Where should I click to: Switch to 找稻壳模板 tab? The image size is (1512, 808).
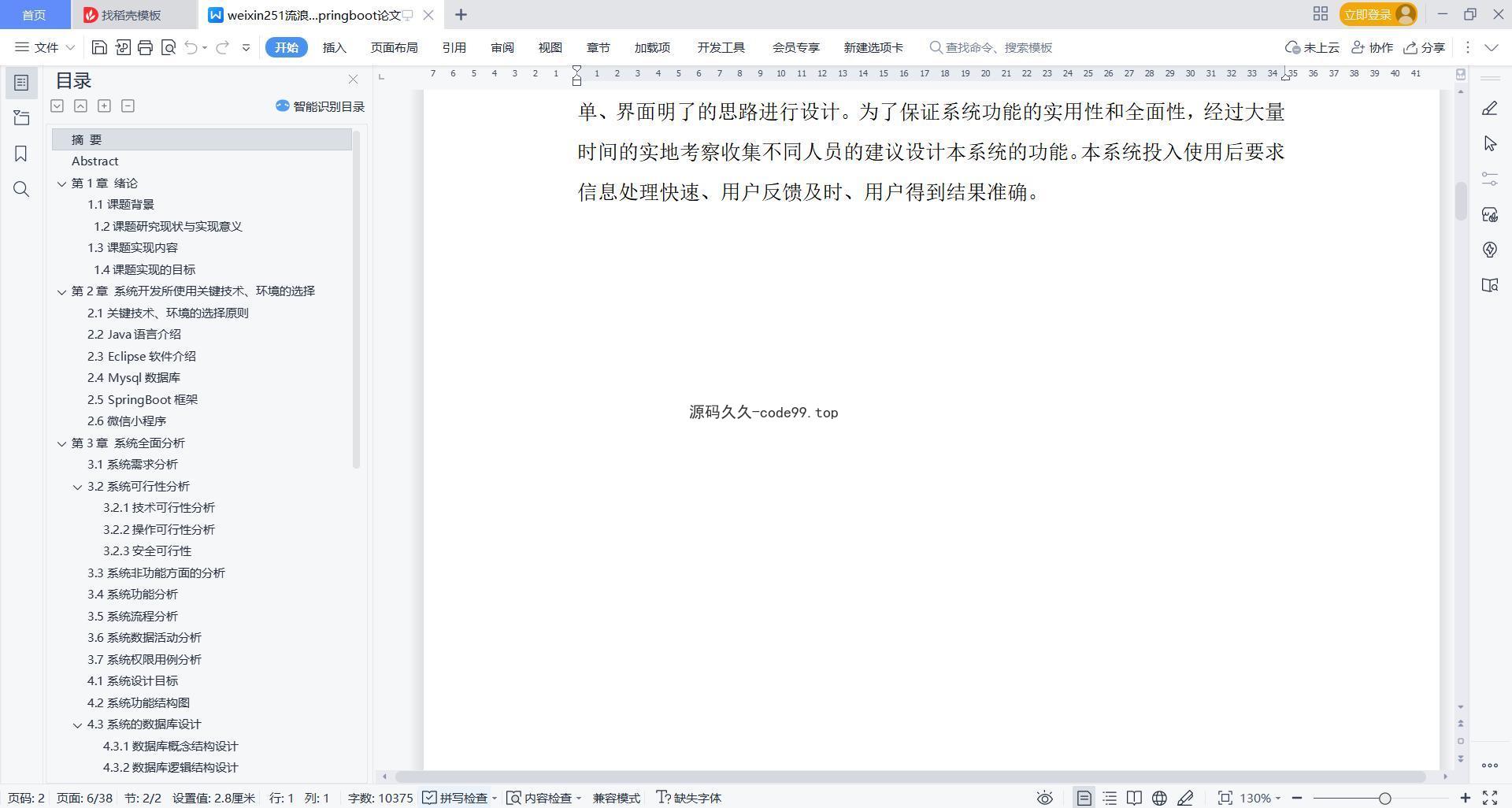pyautogui.click(x=132, y=14)
